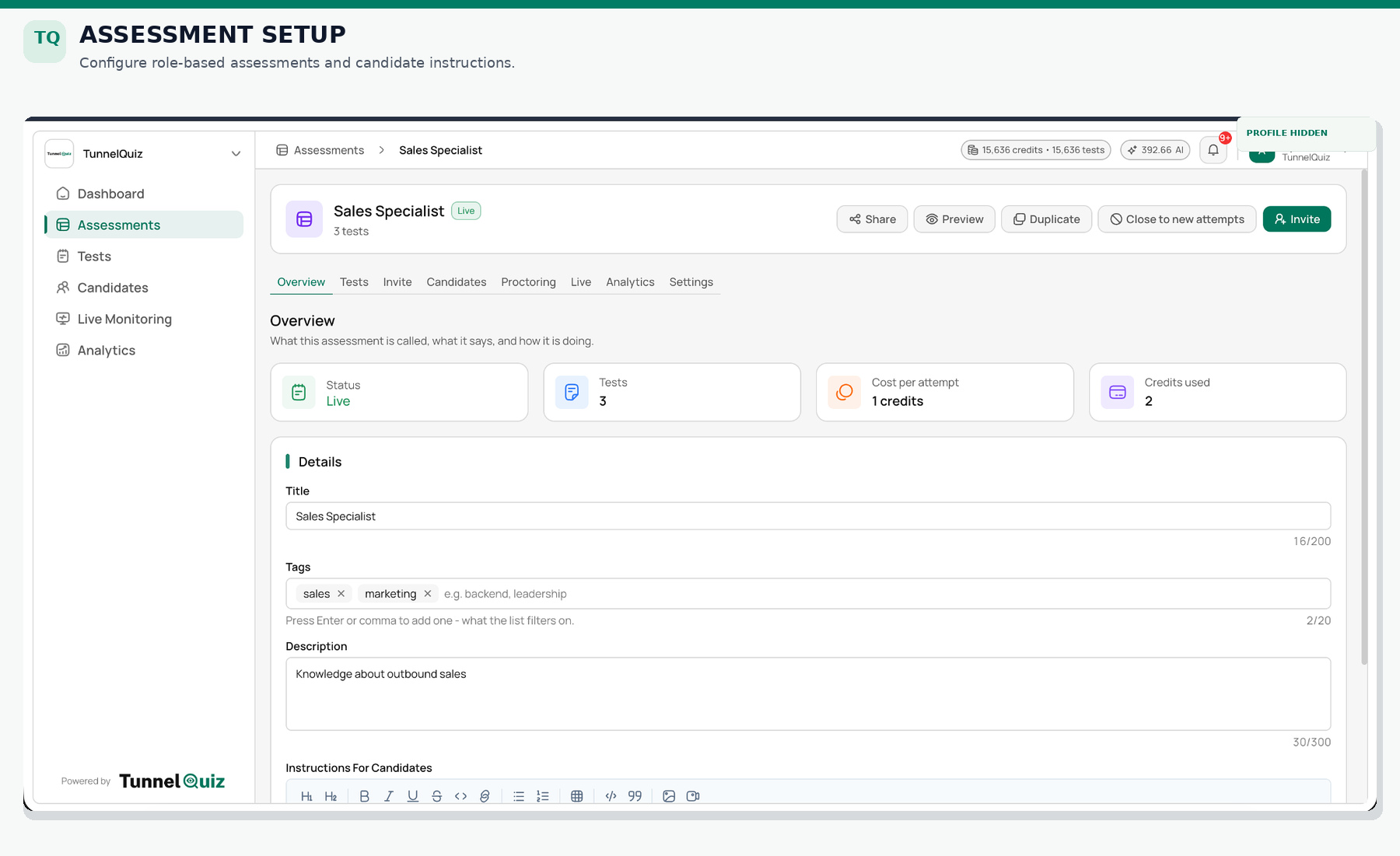Open the notifications bell
Viewport: 1400px width, 856px height.
tap(1213, 150)
